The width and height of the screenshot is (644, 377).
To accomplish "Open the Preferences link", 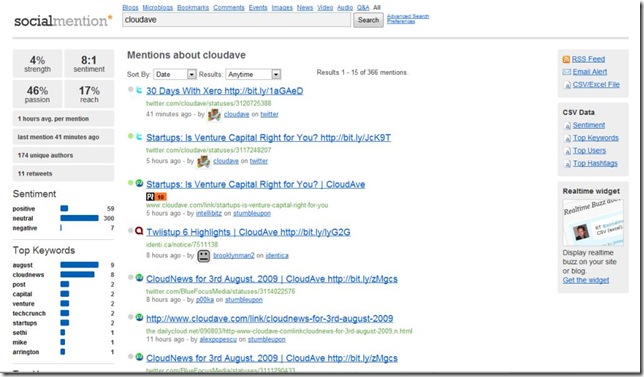I will (x=401, y=21).
